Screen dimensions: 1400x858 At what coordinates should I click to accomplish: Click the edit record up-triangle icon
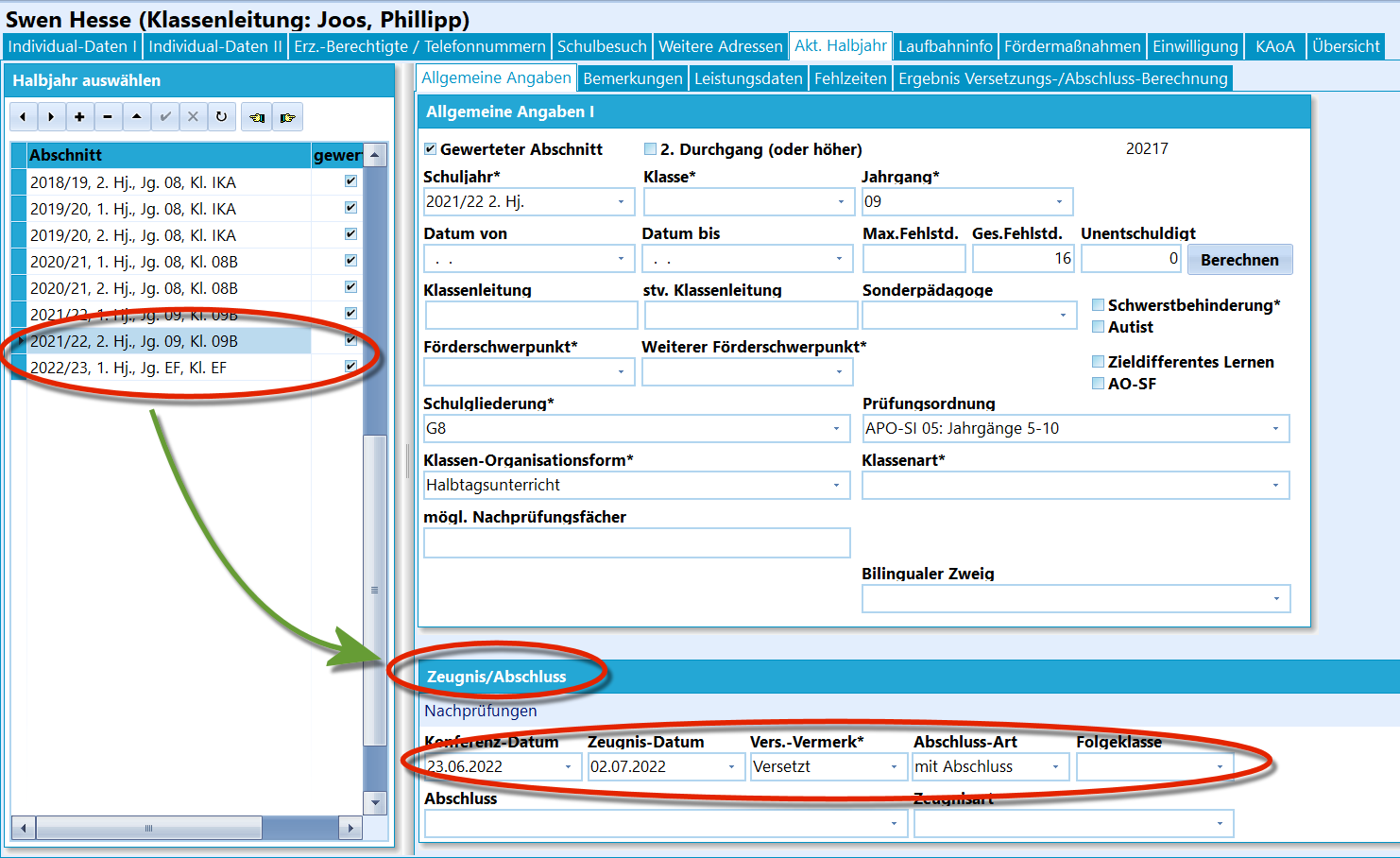click(136, 117)
